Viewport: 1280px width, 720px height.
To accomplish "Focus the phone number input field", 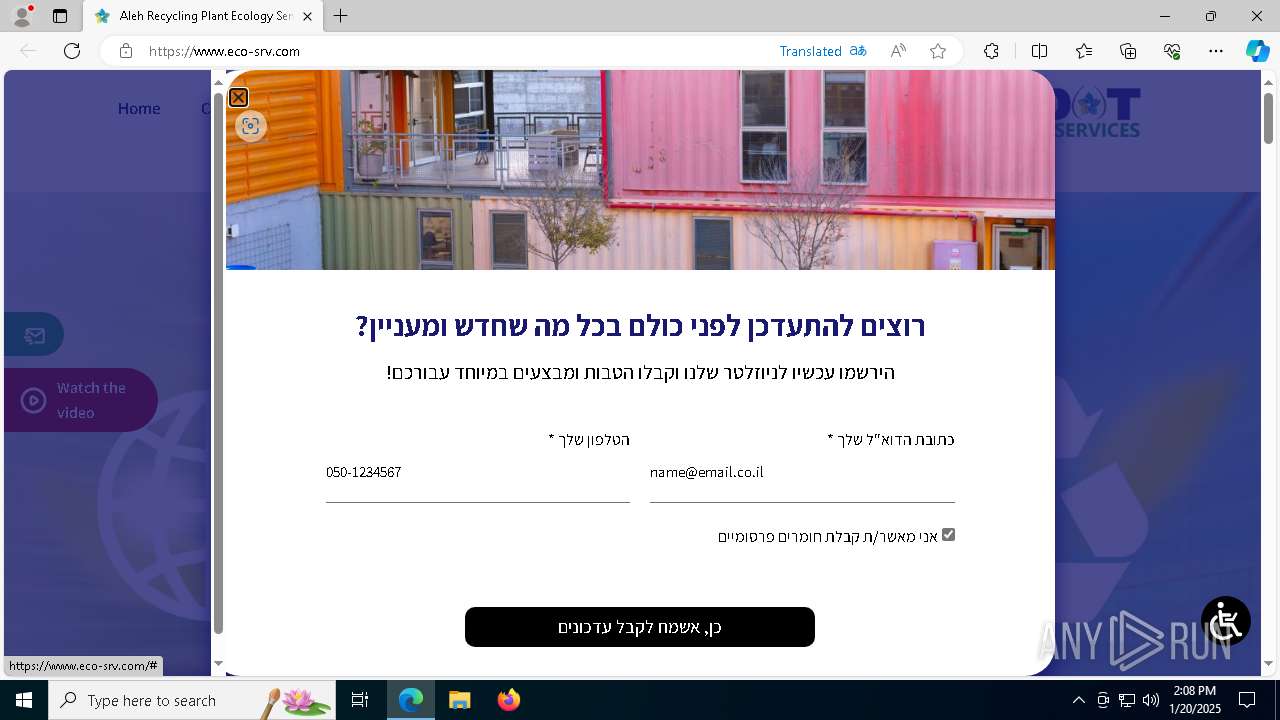I will point(477,473).
